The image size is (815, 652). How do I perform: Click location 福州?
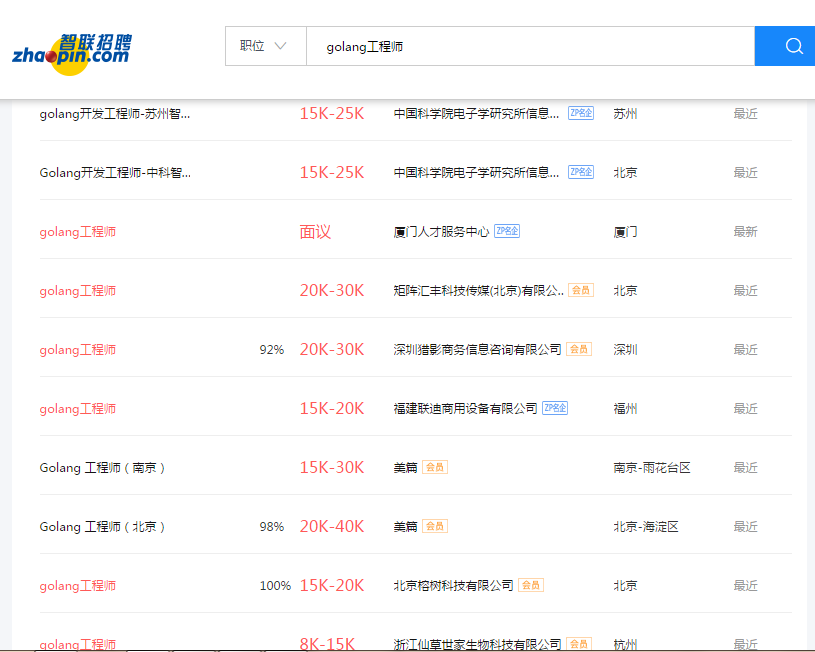[625, 409]
